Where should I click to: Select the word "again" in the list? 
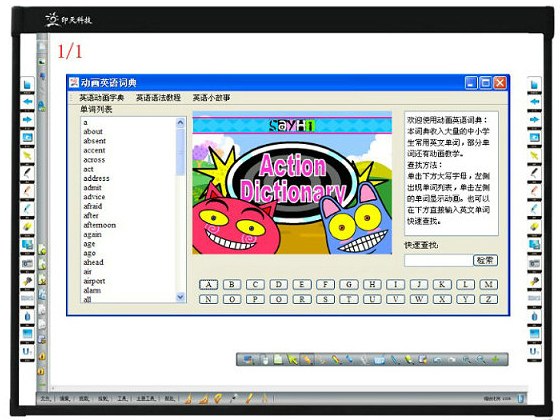click(x=92, y=235)
